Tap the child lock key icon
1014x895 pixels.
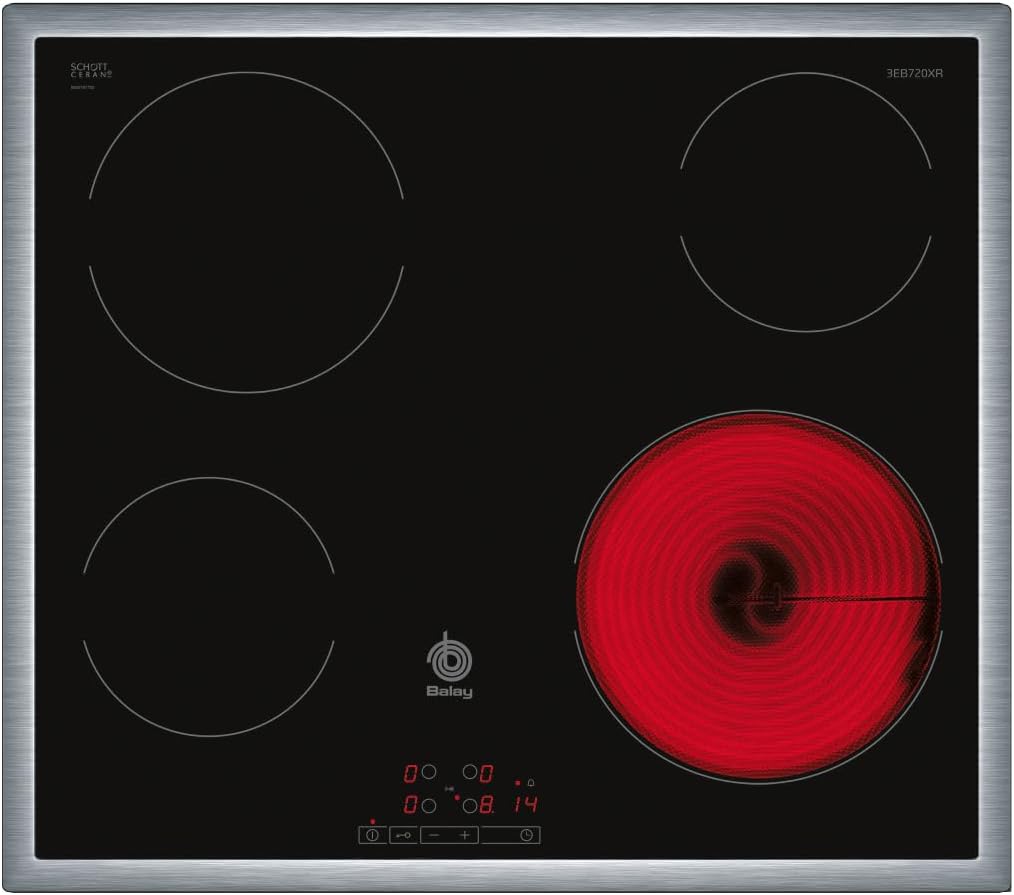point(403,835)
